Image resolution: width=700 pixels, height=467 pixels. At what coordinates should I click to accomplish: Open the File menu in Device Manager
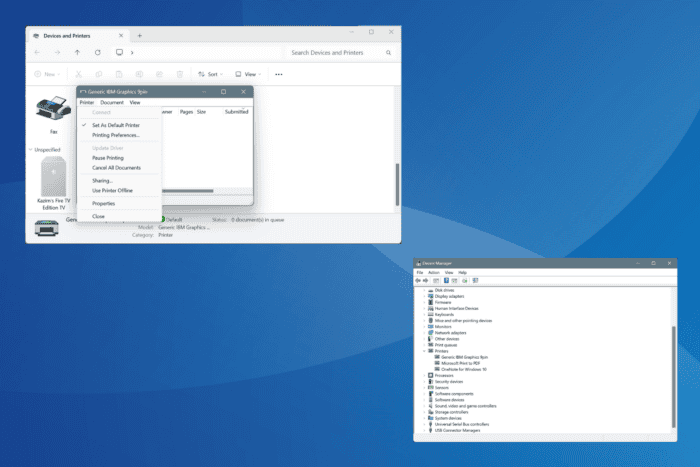tap(420, 273)
